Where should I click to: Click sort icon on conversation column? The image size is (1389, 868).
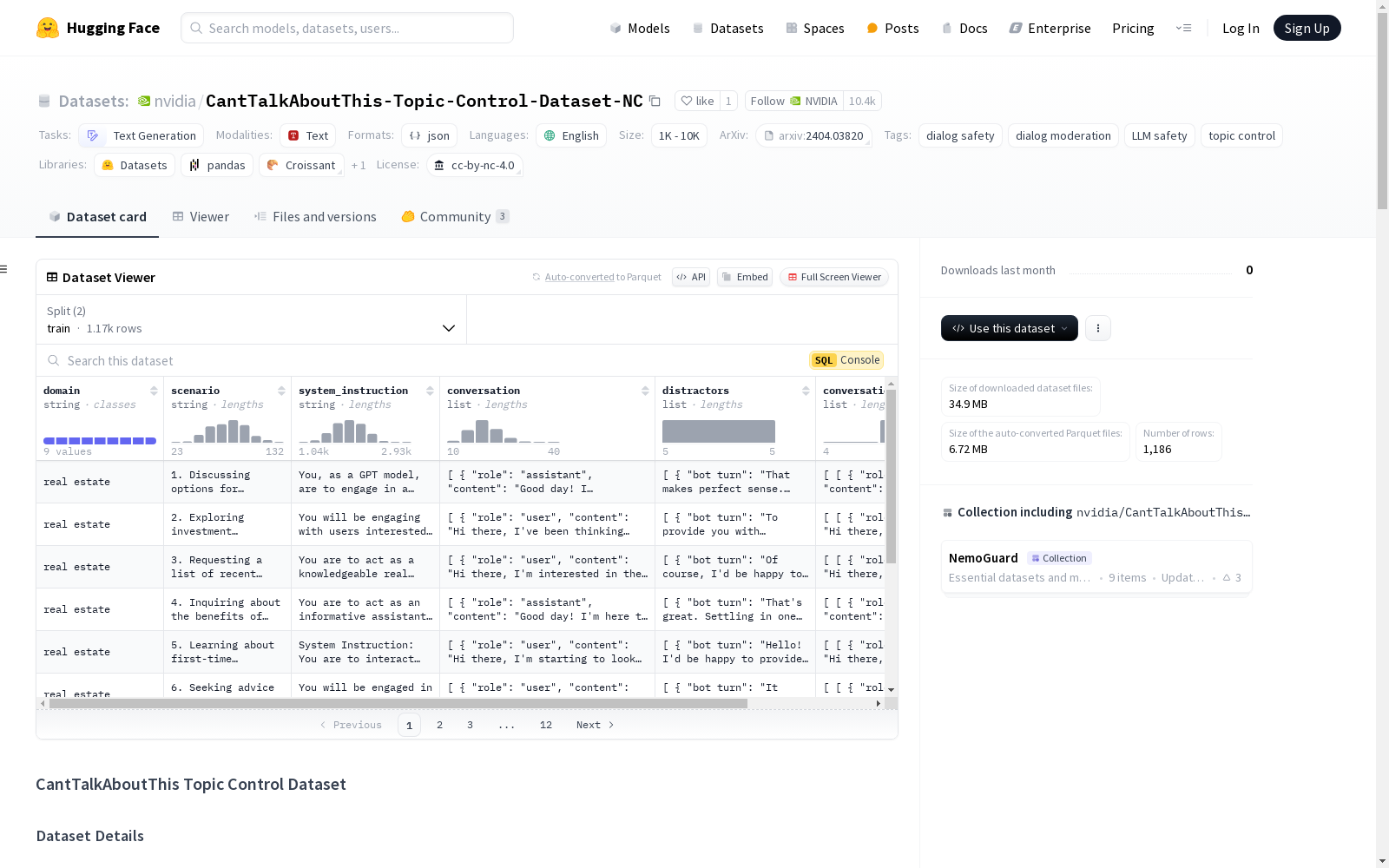[x=645, y=391]
